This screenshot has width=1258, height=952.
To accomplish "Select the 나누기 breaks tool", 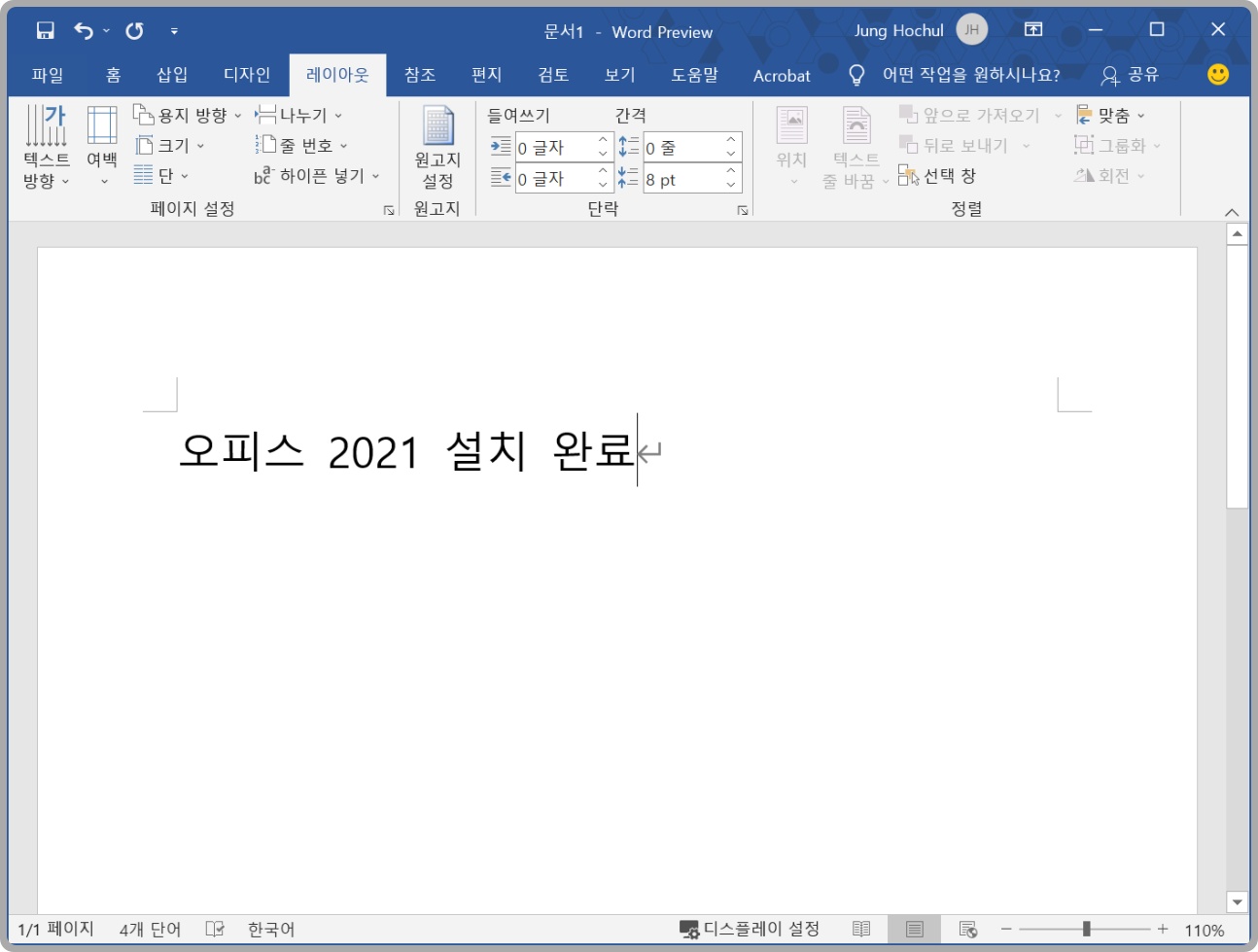I will (x=298, y=115).
